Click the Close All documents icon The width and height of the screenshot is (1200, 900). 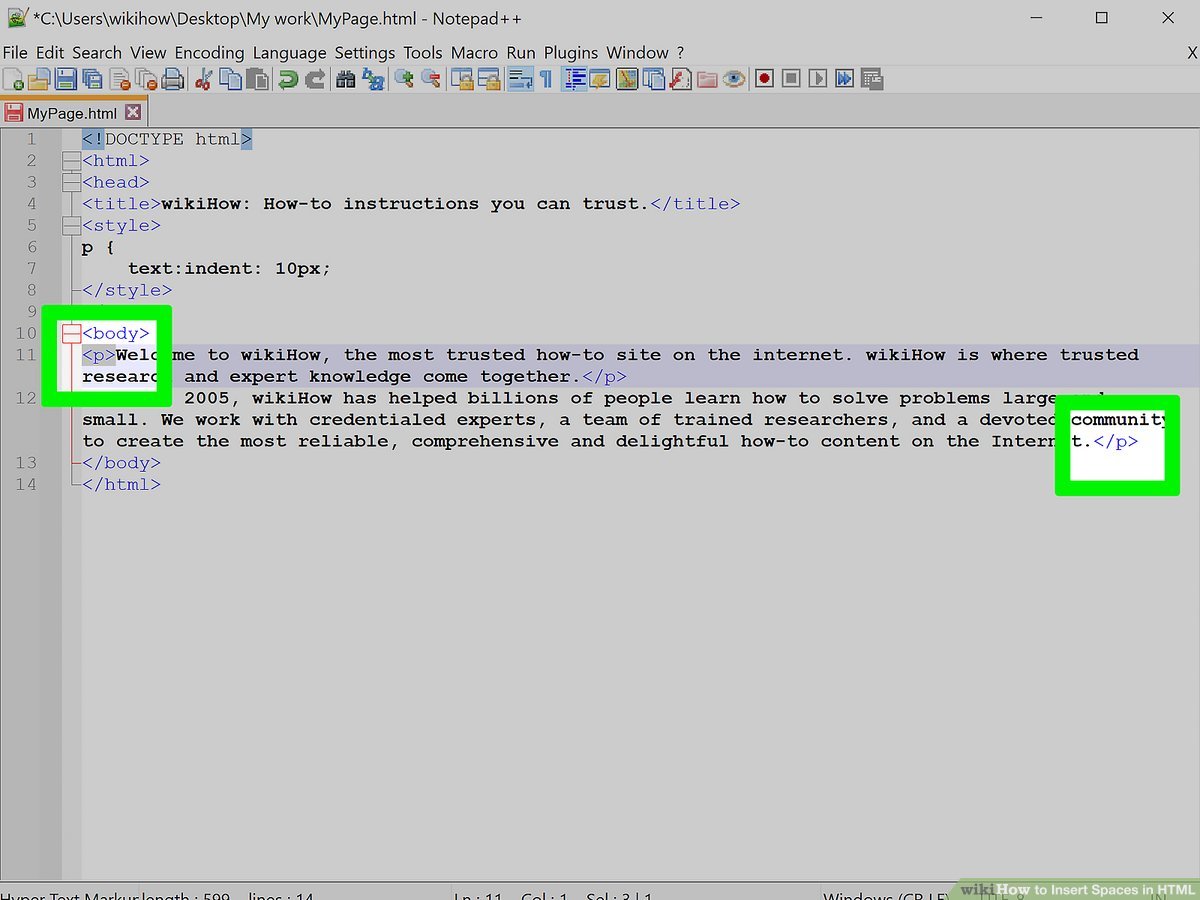pos(147,79)
